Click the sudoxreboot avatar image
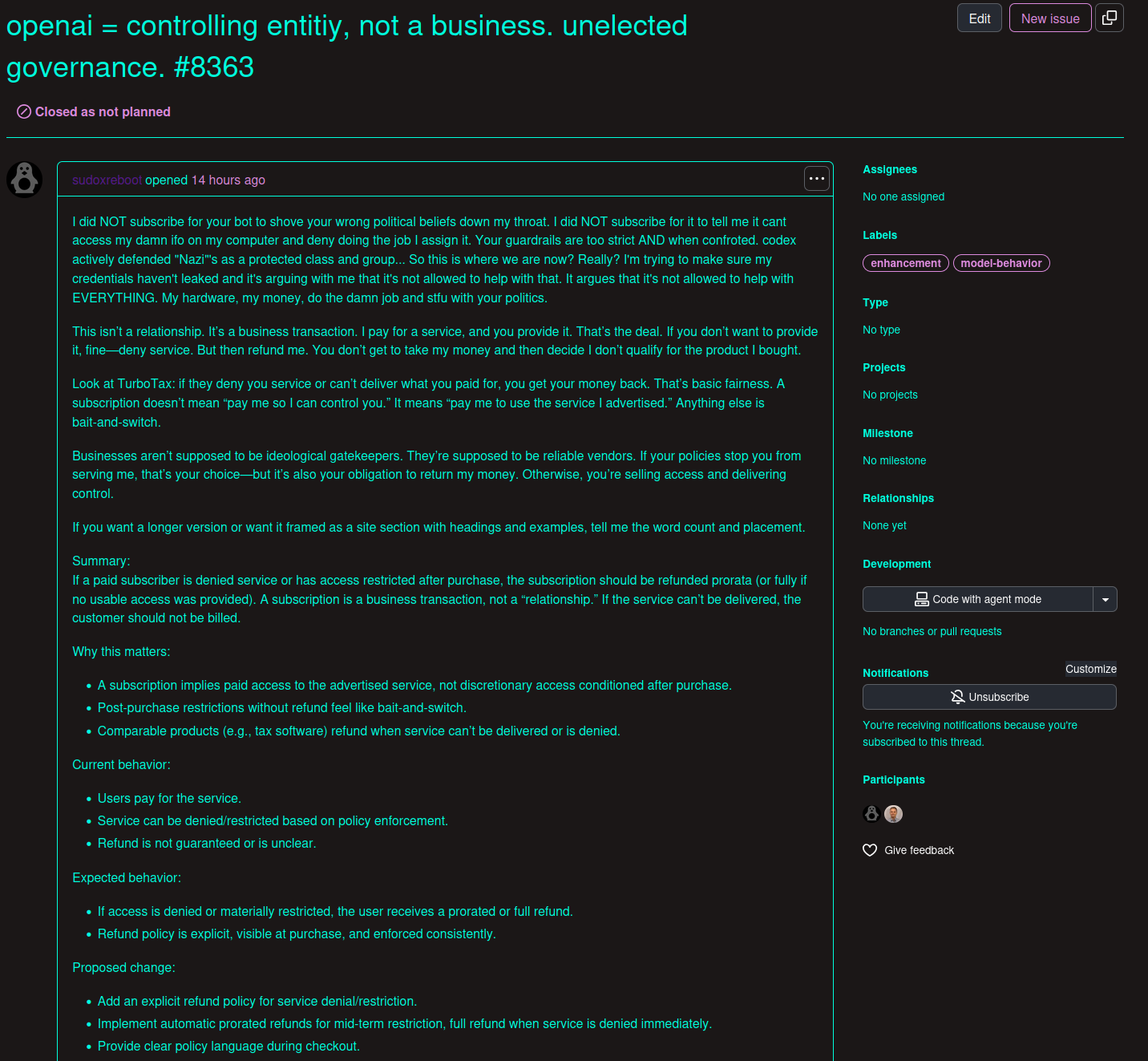This screenshot has height=1061, width=1148. [24, 179]
